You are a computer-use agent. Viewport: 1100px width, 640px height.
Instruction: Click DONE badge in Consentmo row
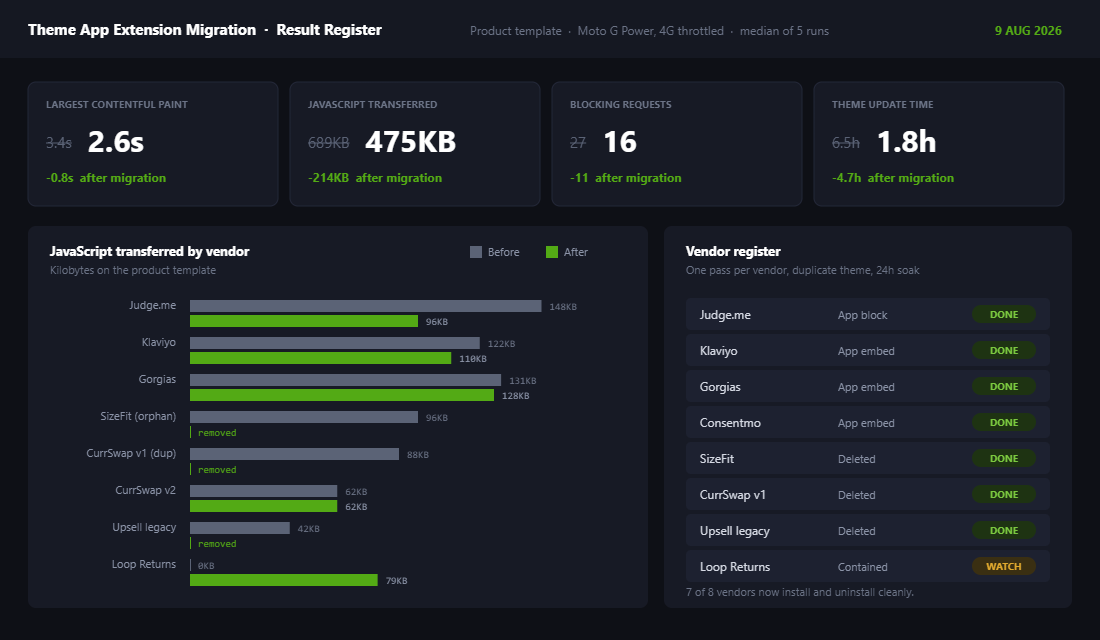pos(1004,422)
